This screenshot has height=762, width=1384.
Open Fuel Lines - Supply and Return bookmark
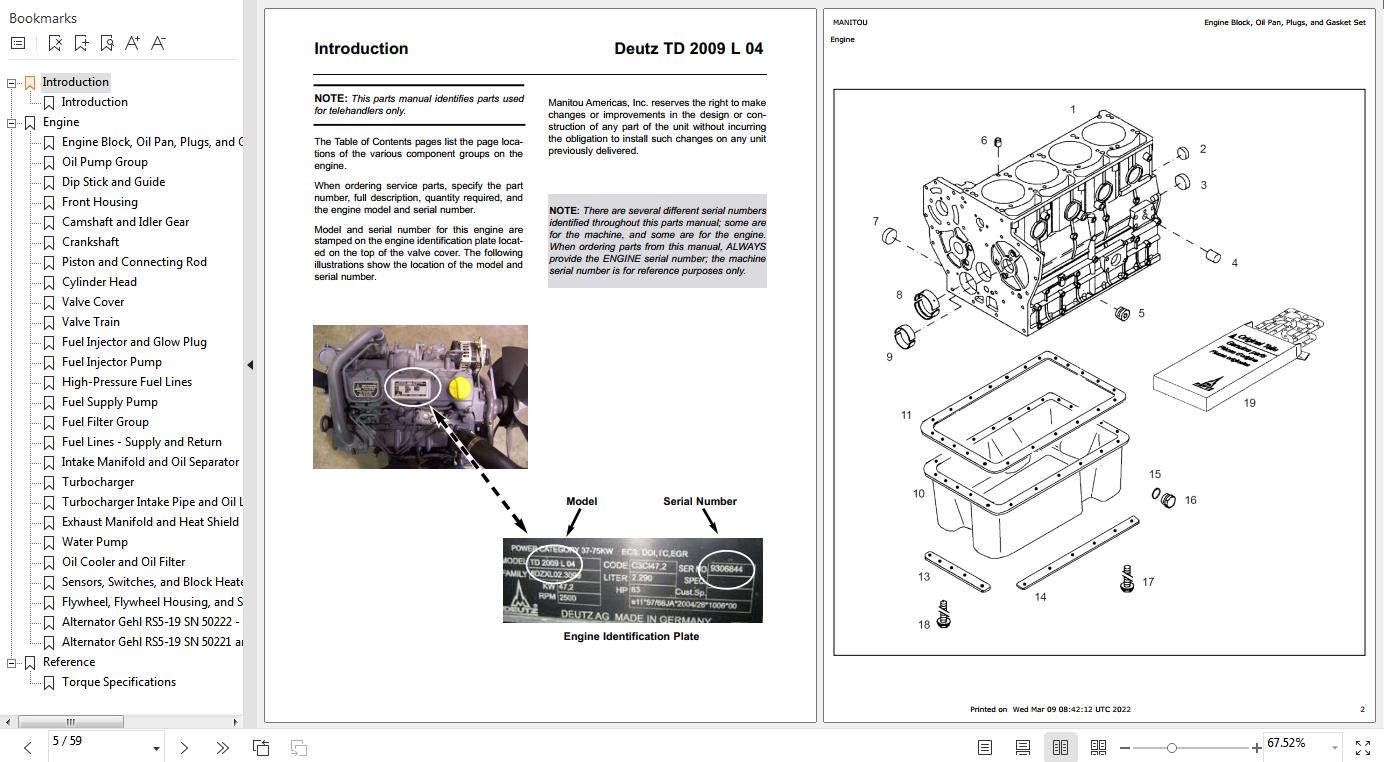point(141,442)
